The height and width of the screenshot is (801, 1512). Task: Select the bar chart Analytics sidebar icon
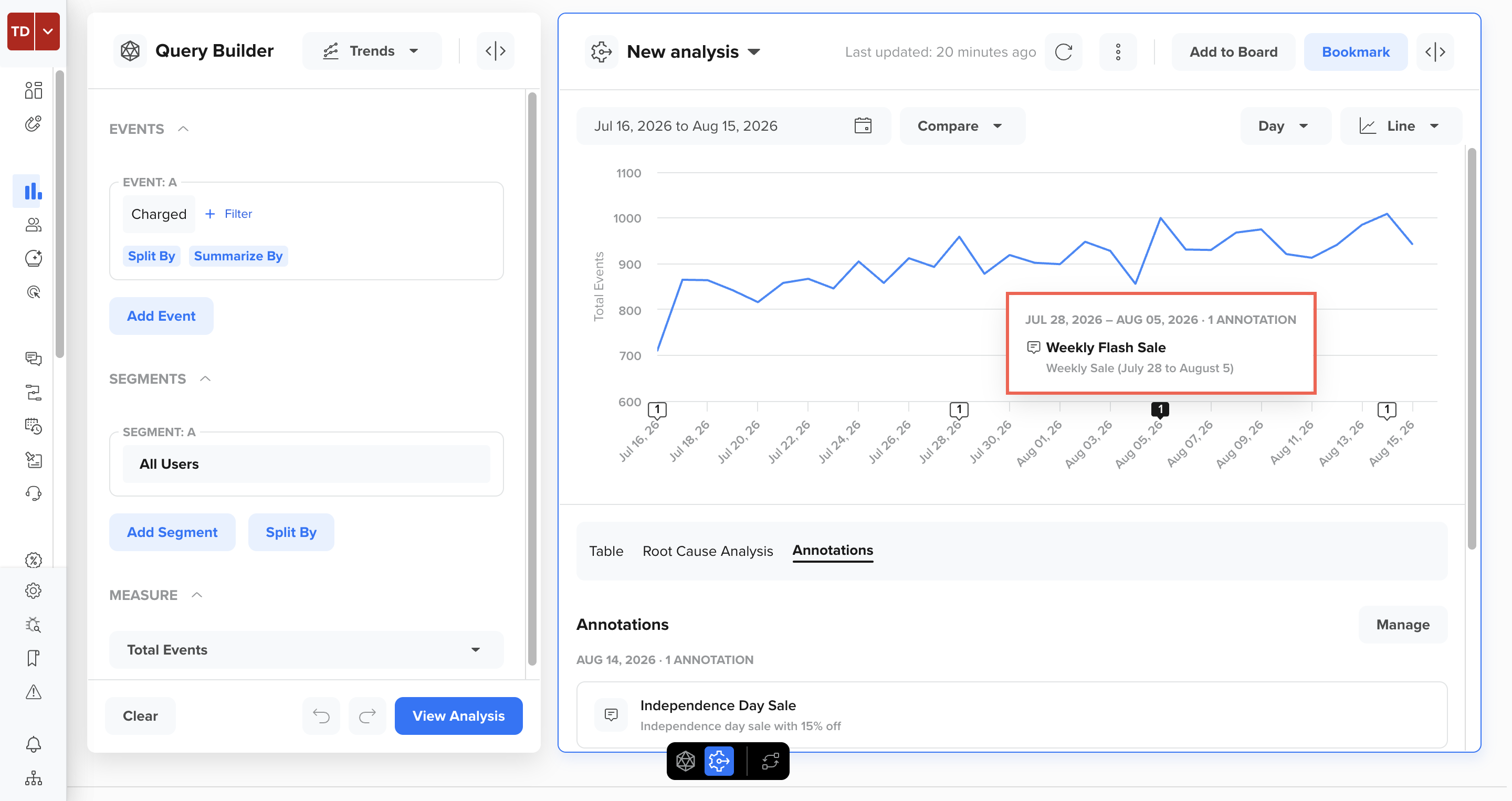(x=34, y=191)
